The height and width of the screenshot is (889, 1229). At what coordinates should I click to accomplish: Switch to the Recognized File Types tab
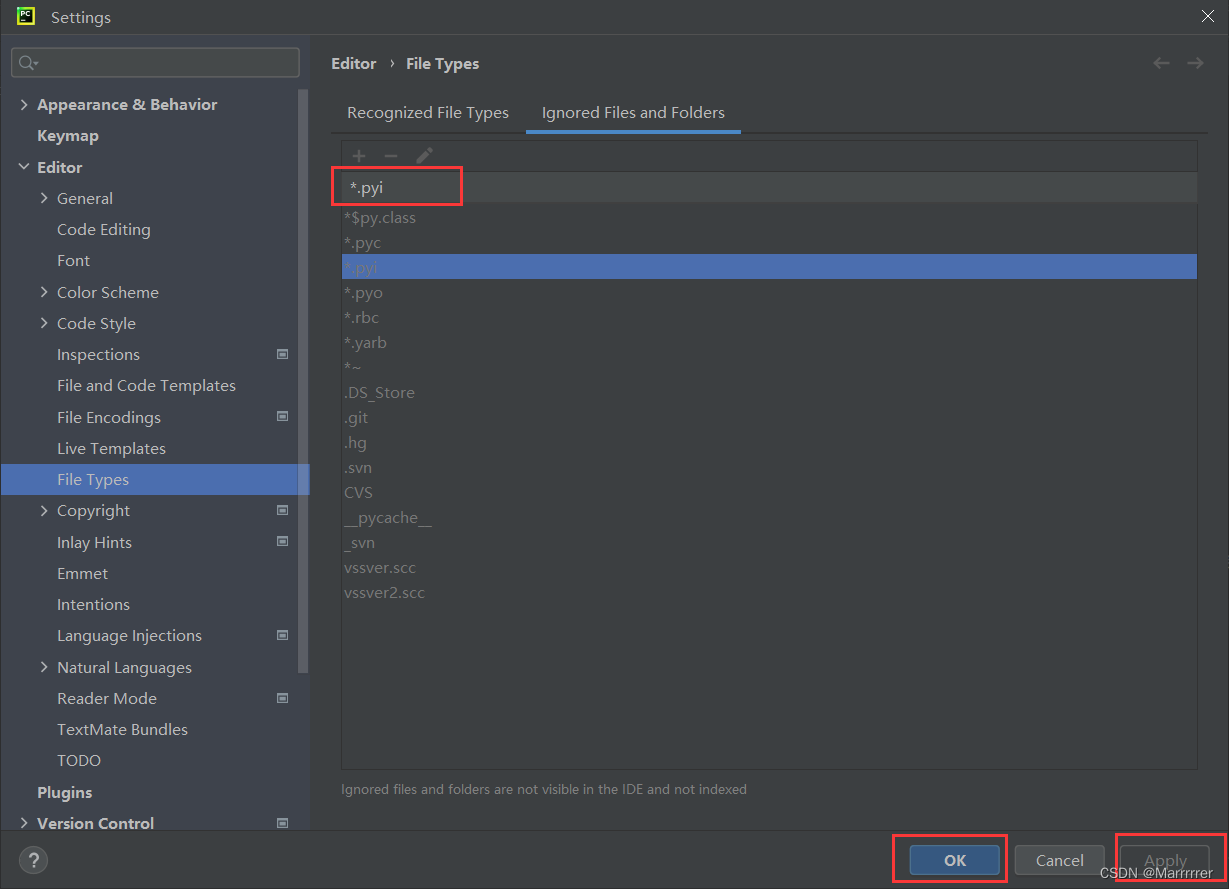click(428, 113)
